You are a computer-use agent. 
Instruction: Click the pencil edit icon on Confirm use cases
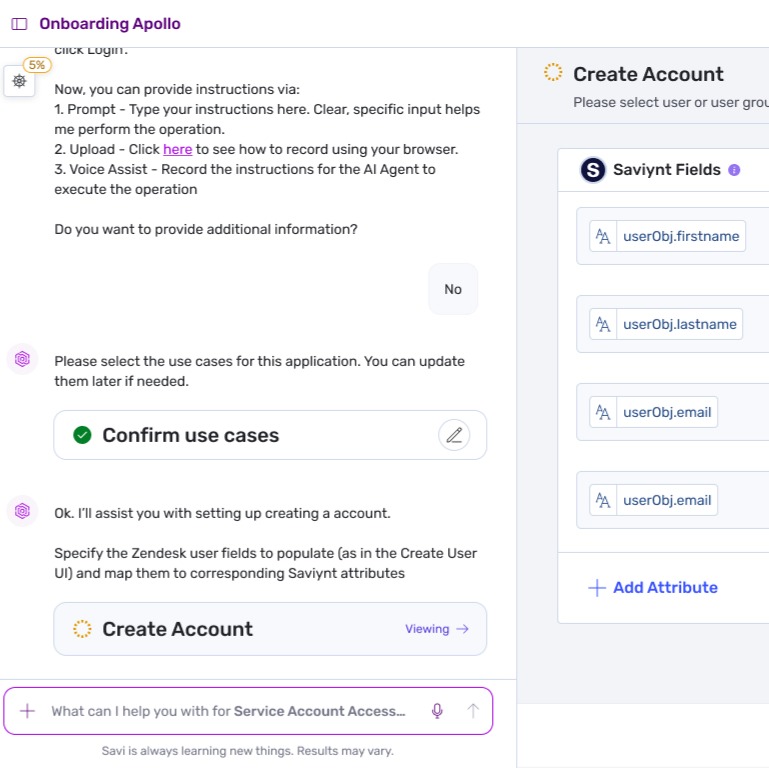[x=454, y=435]
